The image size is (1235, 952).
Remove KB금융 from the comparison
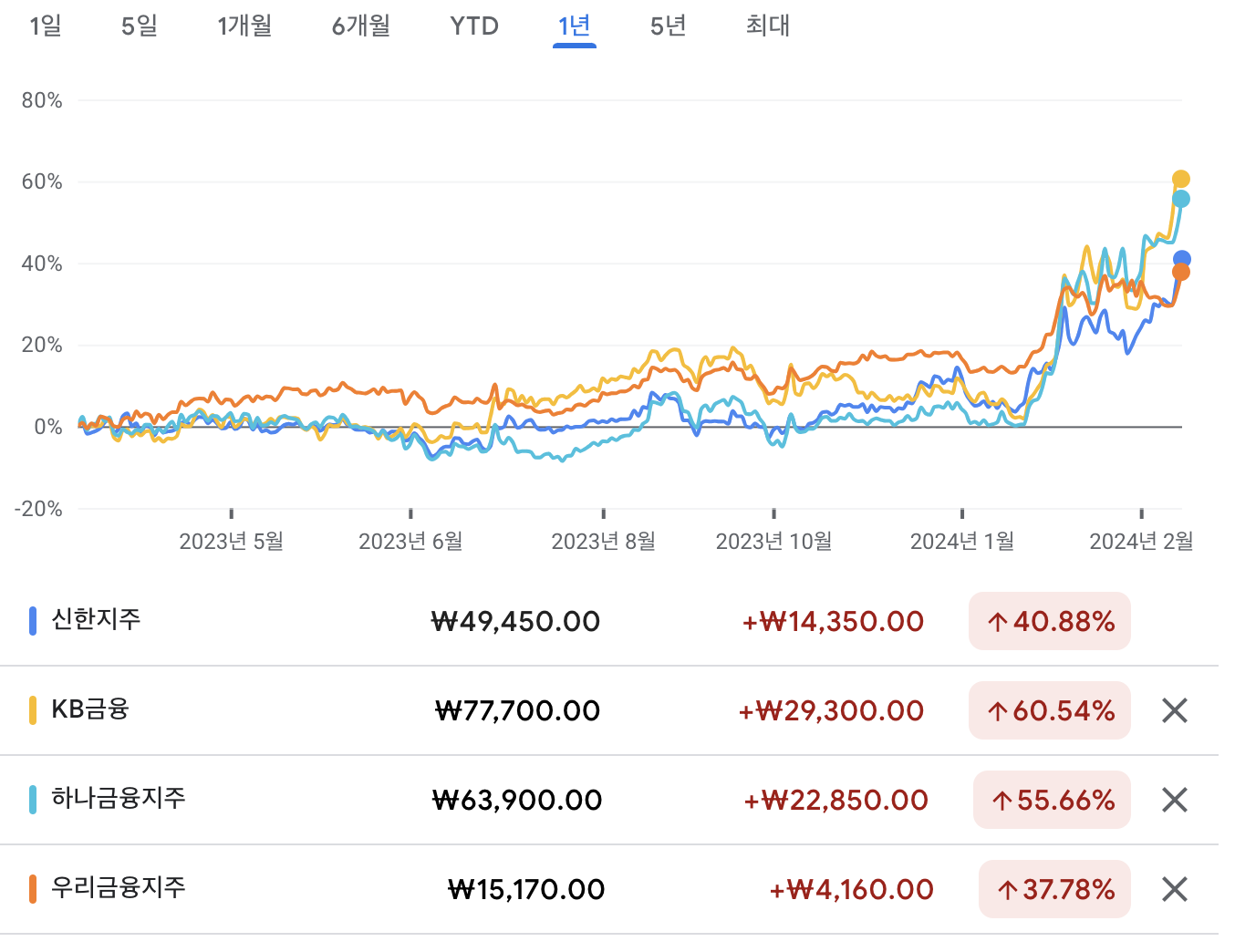click(1175, 710)
